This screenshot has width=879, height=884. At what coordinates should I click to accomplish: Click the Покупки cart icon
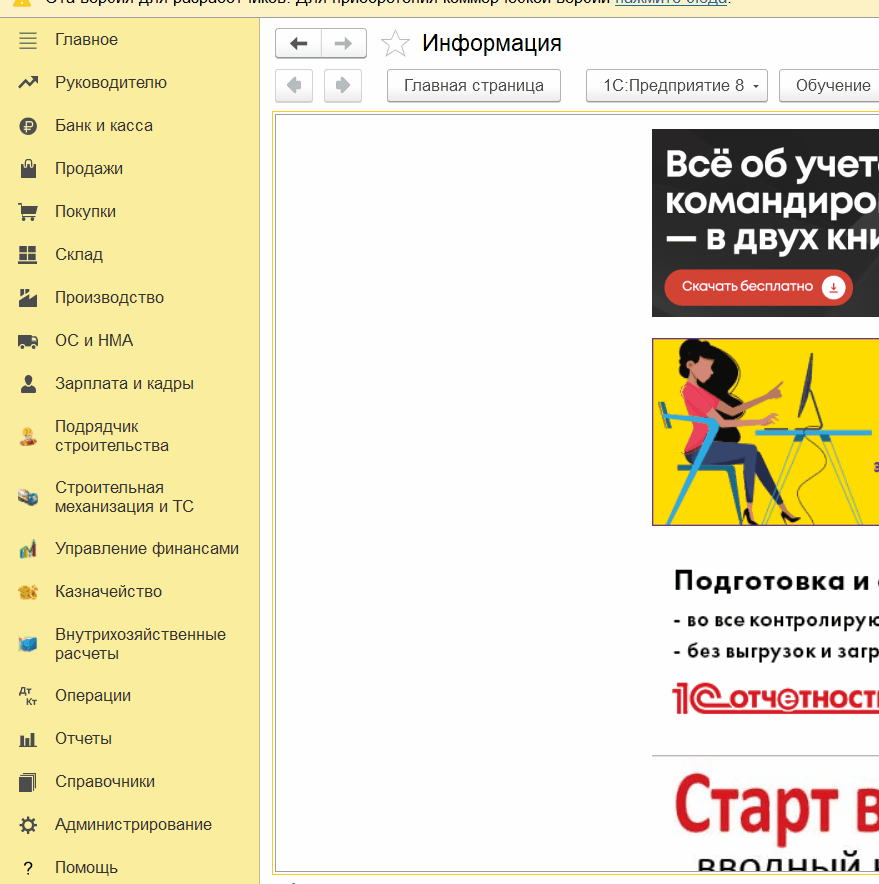(x=28, y=212)
